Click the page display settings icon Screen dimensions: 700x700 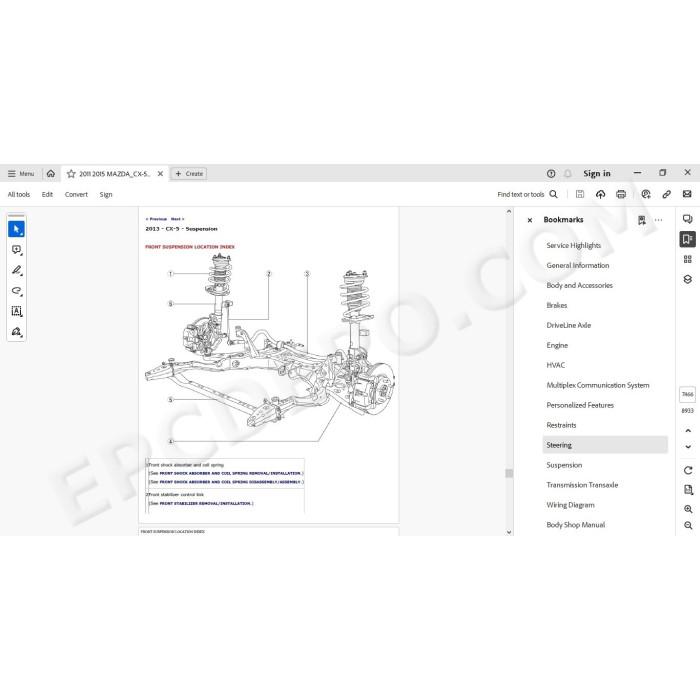tap(688, 490)
